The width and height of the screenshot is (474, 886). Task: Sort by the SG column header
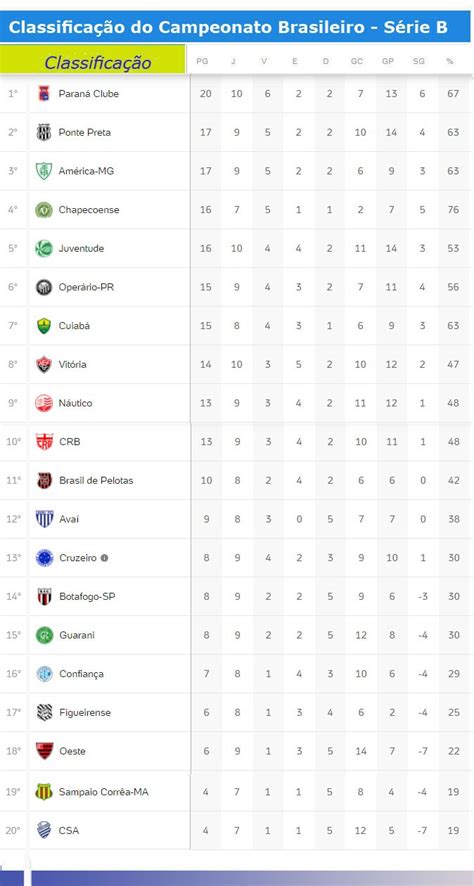[x=419, y=61]
